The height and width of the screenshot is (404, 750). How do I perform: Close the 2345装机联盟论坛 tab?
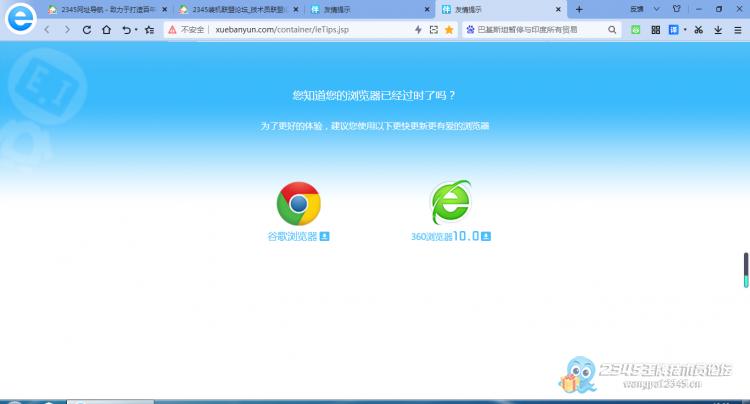(296, 10)
